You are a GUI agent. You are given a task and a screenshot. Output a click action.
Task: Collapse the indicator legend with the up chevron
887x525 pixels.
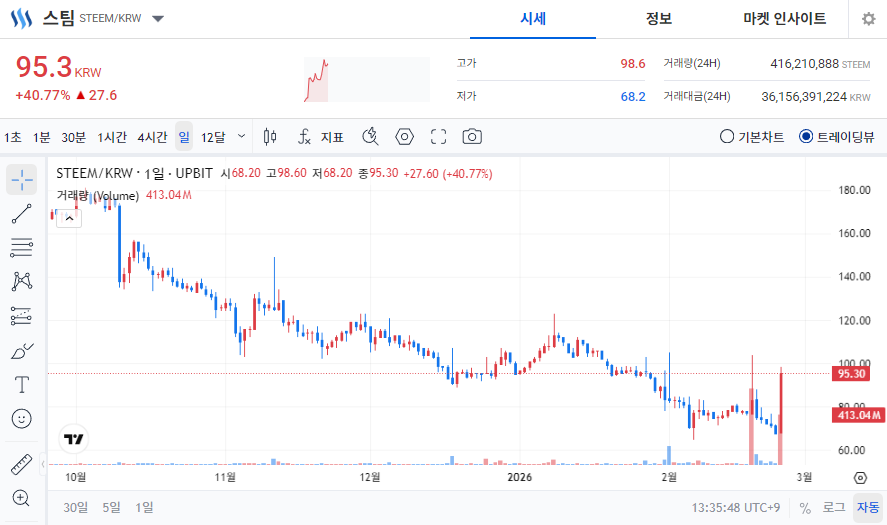click(70, 218)
